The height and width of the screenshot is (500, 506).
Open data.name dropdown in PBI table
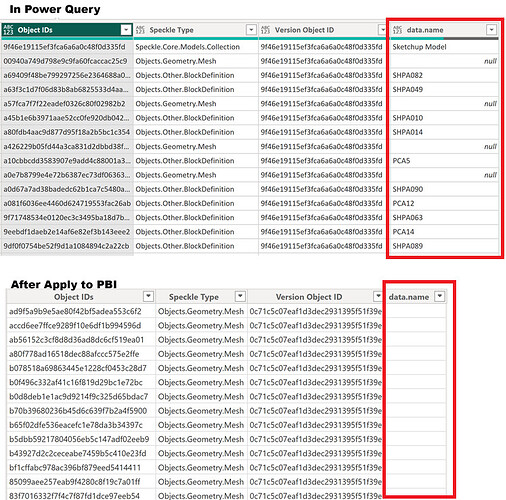[440, 296]
